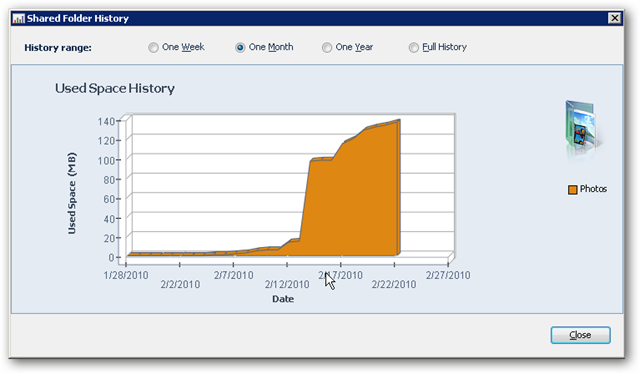Image resolution: width=640 pixels, height=374 pixels.
Task: Select the One Year history range
Action: [x=348, y=47]
